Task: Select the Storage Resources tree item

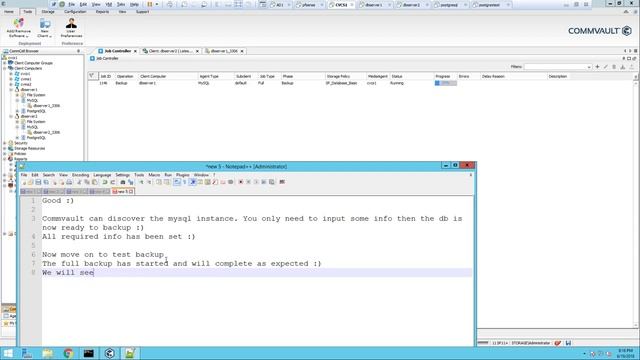Action: point(29,149)
